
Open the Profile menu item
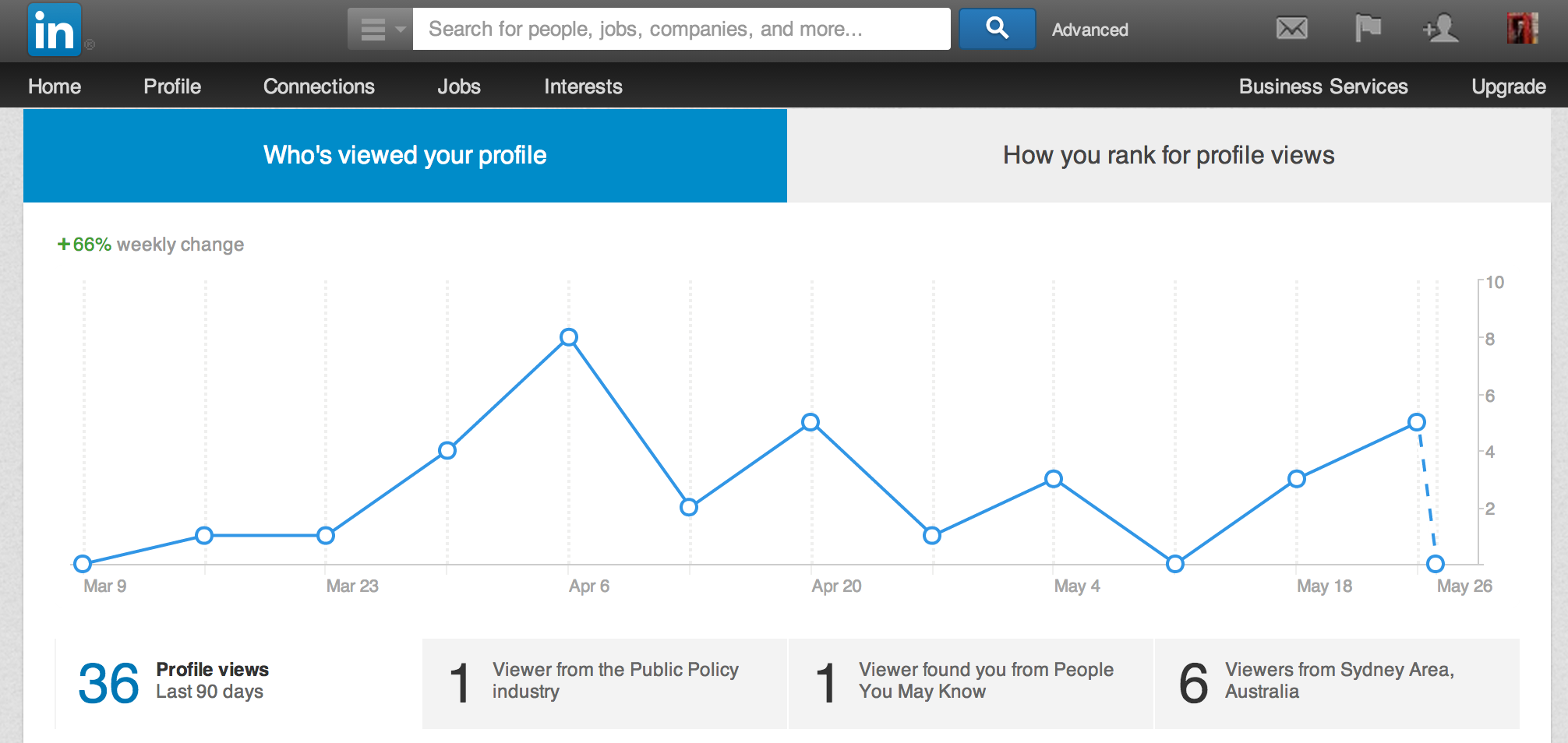click(172, 86)
